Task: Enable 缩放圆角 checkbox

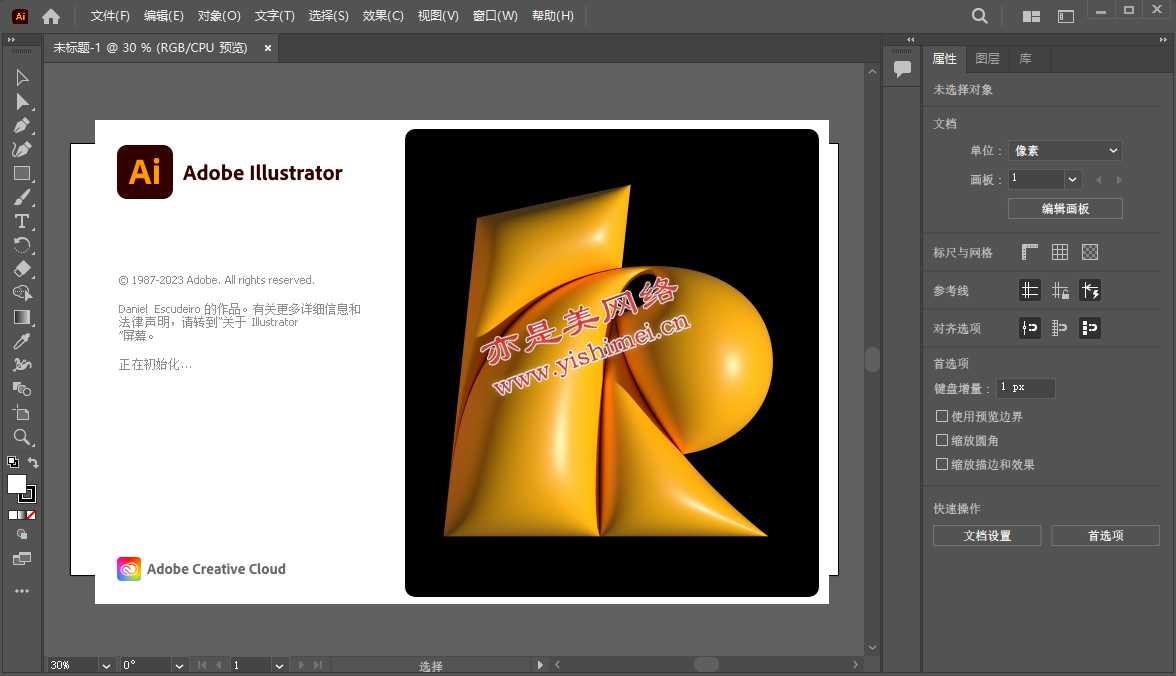Action: click(x=942, y=440)
